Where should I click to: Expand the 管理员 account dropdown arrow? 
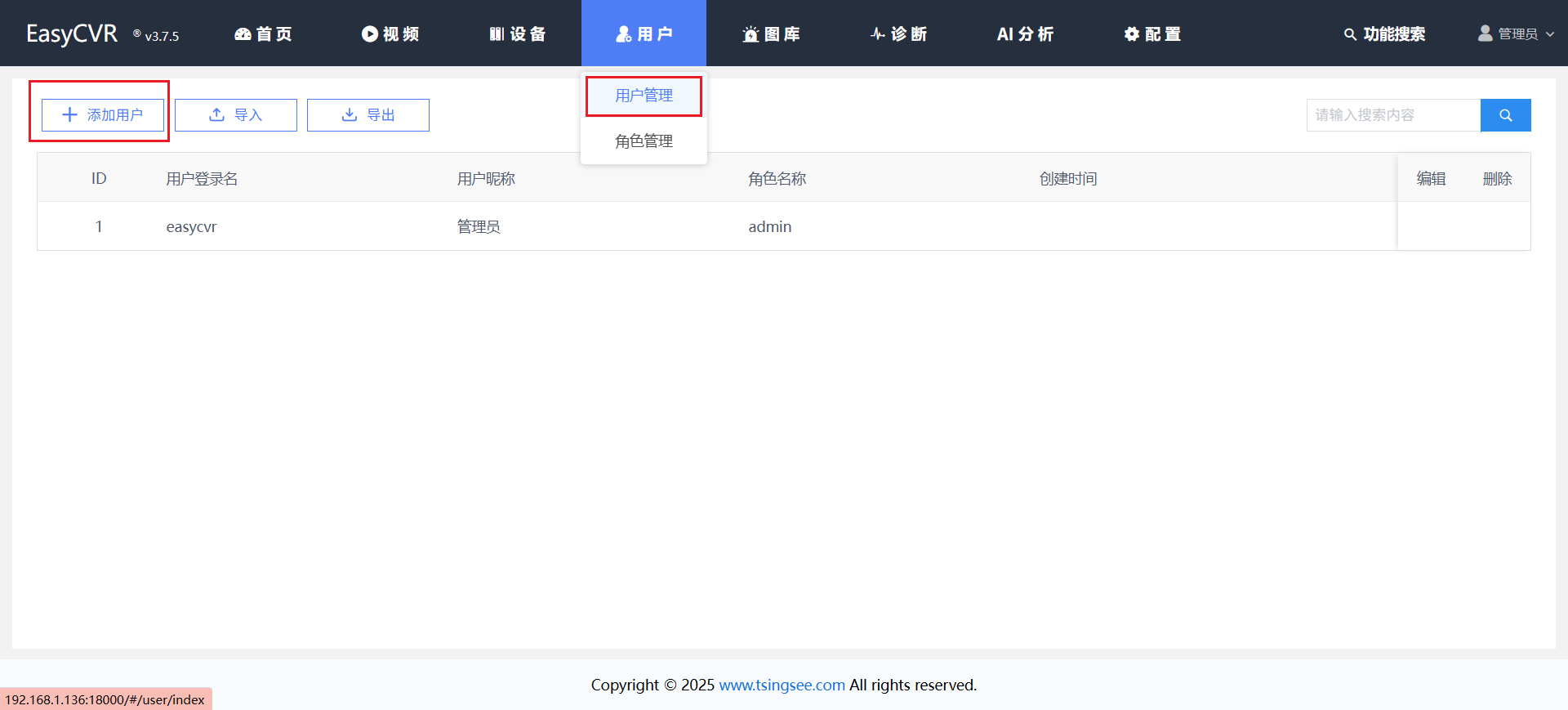click(1550, 34)
